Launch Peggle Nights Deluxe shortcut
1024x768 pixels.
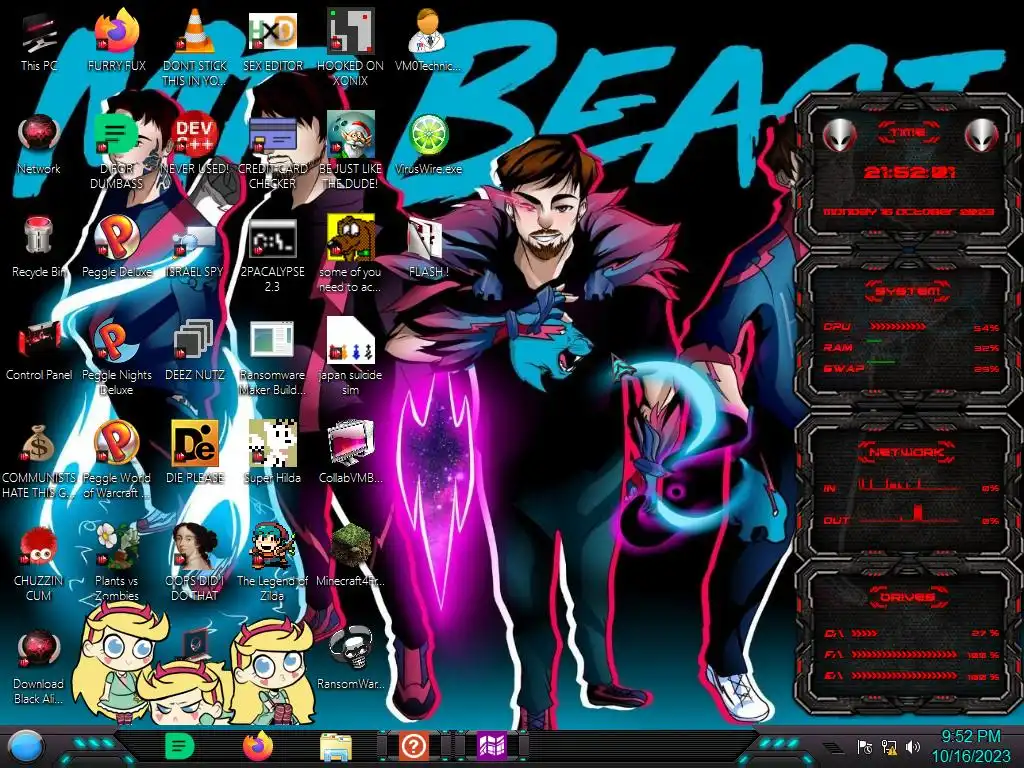(x=117, y=357)
